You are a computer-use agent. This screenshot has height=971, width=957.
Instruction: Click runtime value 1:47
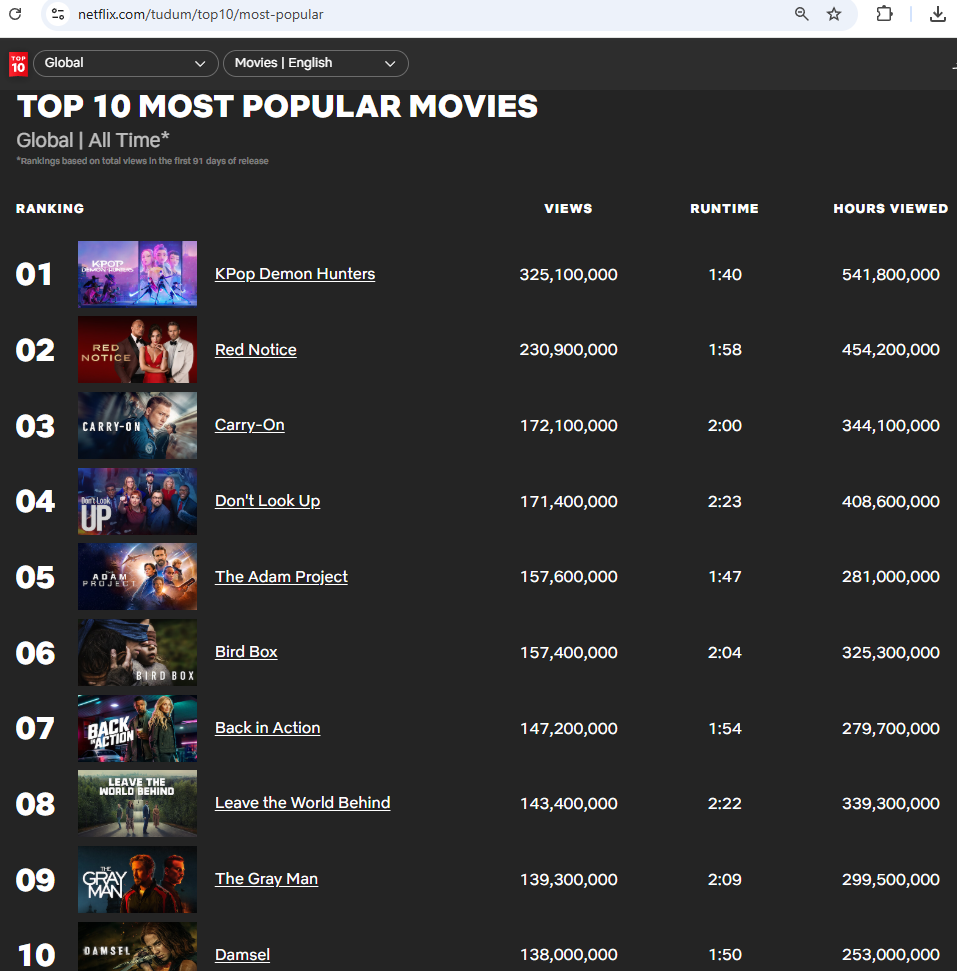(x=725, y=577)
